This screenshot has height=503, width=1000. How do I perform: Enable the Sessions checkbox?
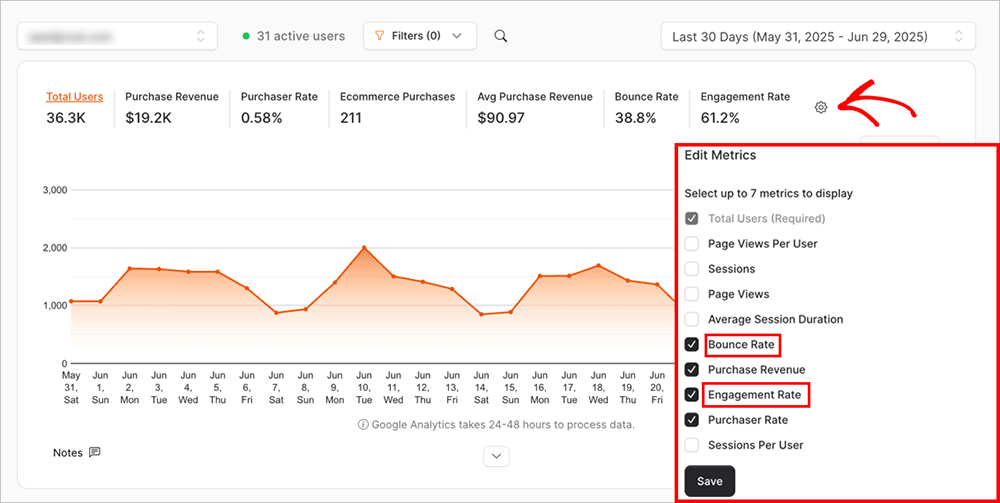pyautogui.click(x=691, y=269)
